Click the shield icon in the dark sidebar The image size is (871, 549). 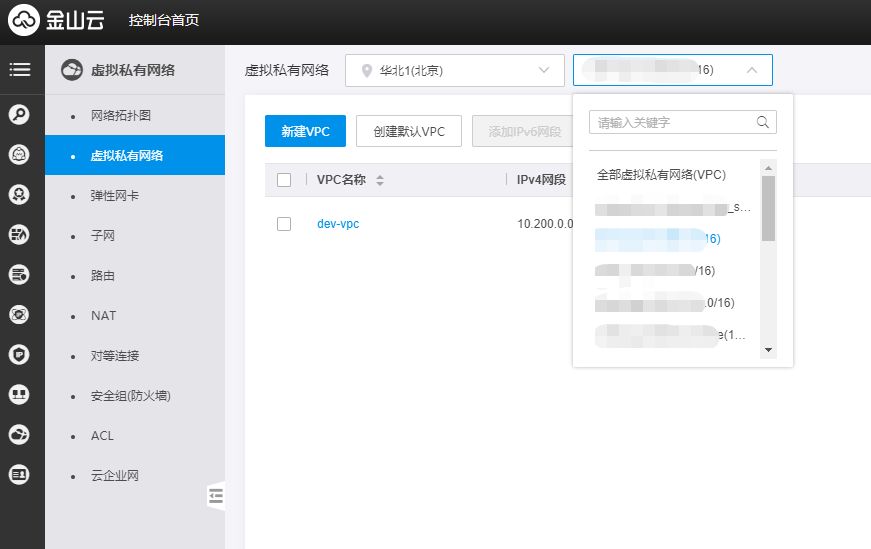[x=19, y=355]
